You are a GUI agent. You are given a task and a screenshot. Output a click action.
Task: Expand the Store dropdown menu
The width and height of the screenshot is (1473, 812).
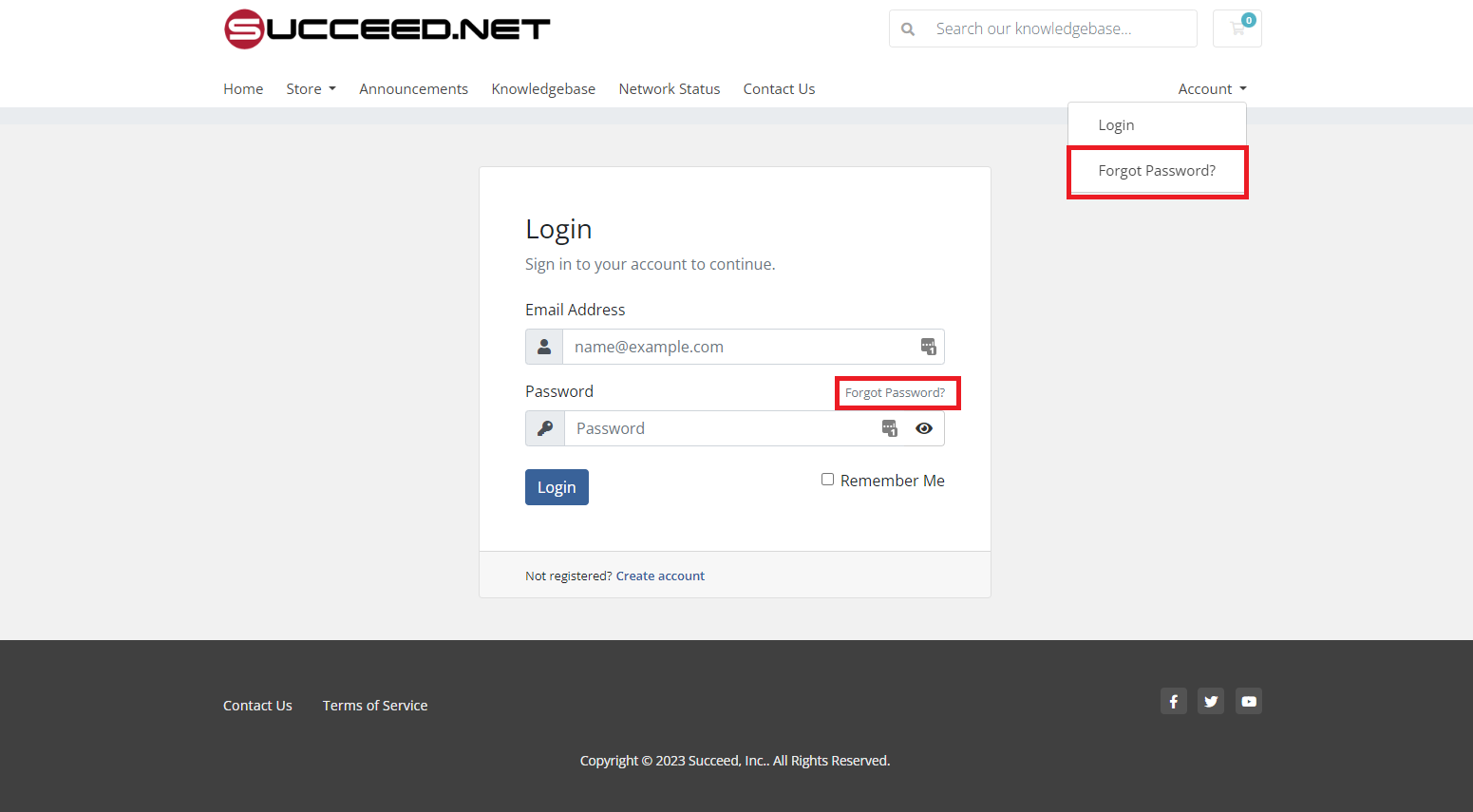(x=311, y=88)
